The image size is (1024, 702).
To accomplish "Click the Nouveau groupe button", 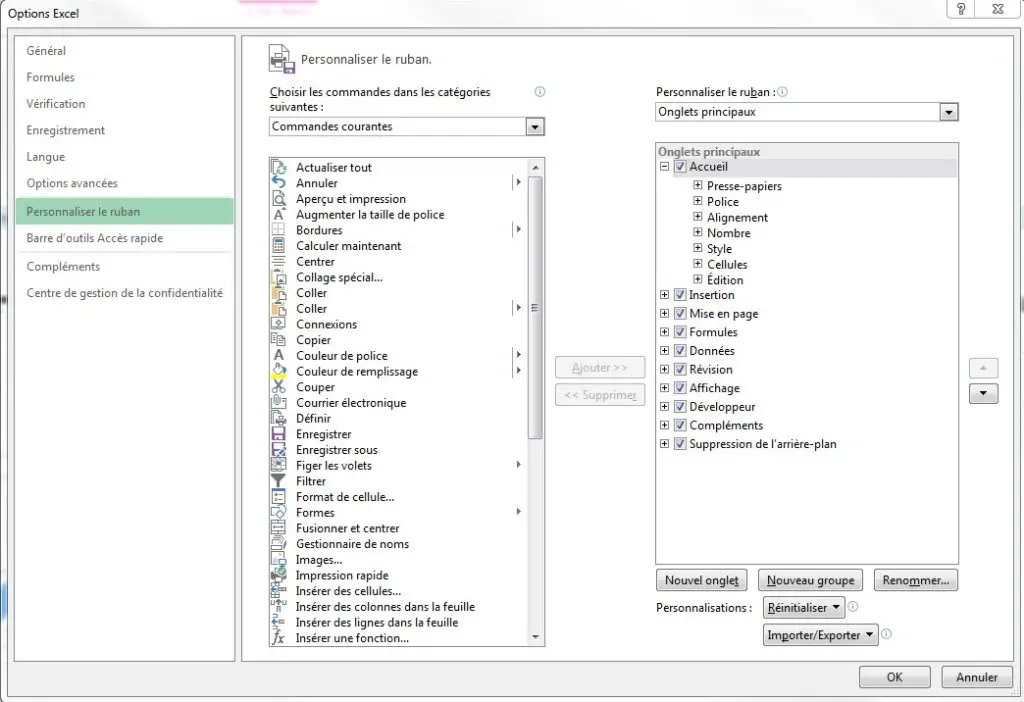I will [x=810, y=580].
